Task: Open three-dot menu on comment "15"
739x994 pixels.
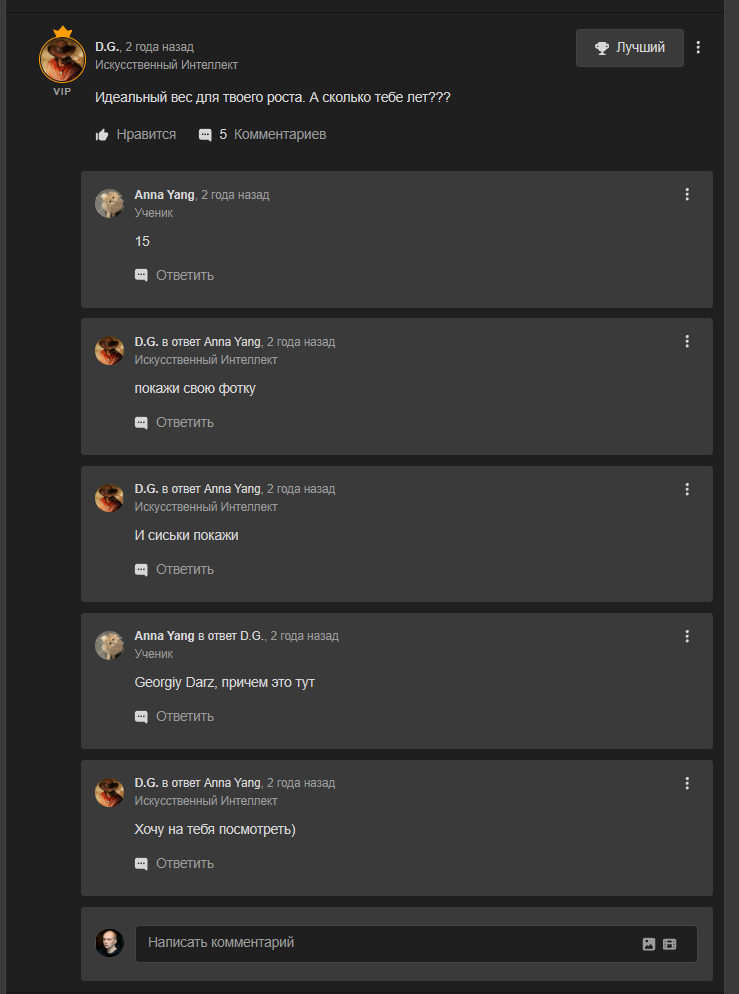Action: pos(687,194)
